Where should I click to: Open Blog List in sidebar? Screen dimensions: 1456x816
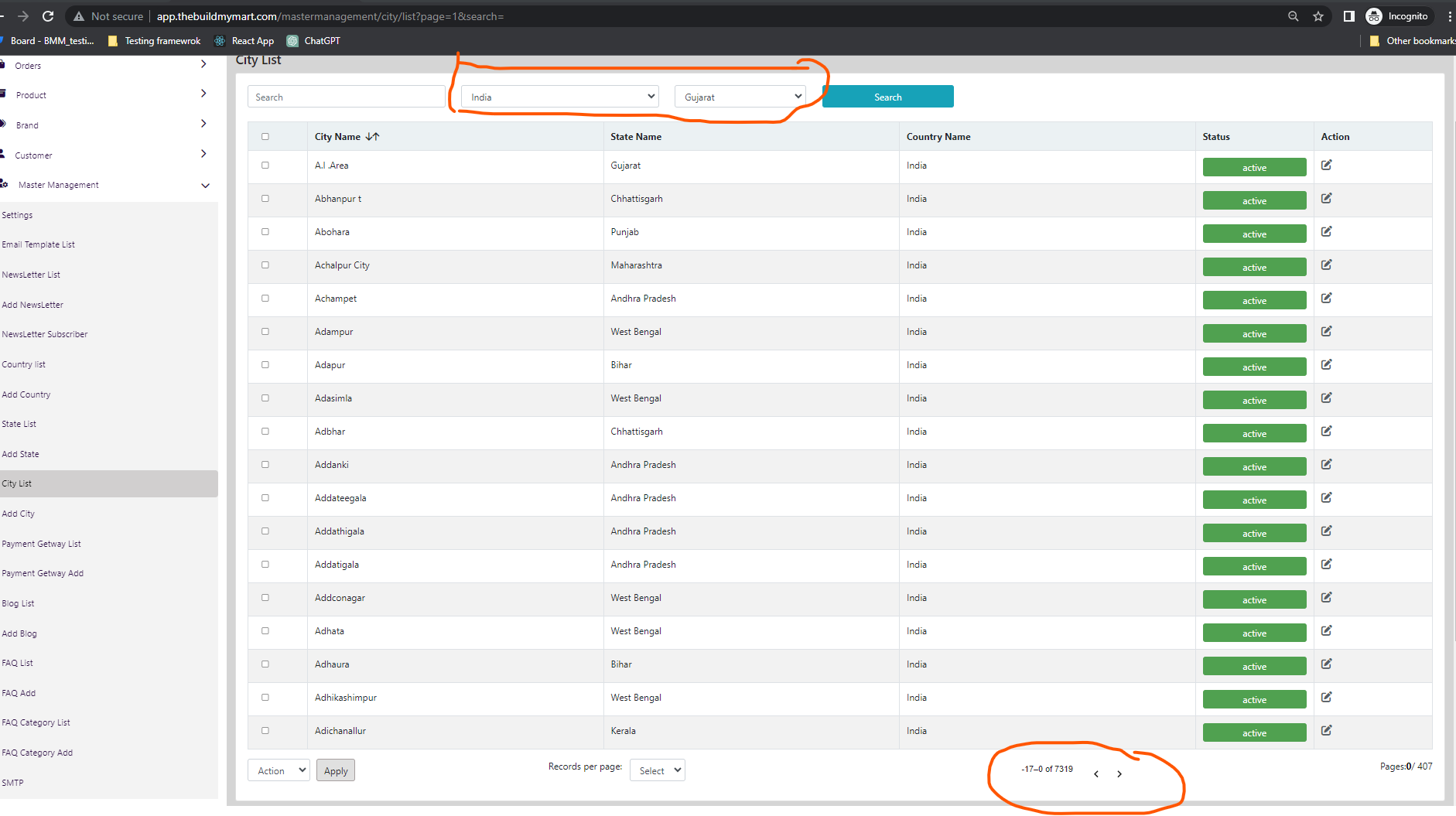(18, 603)
